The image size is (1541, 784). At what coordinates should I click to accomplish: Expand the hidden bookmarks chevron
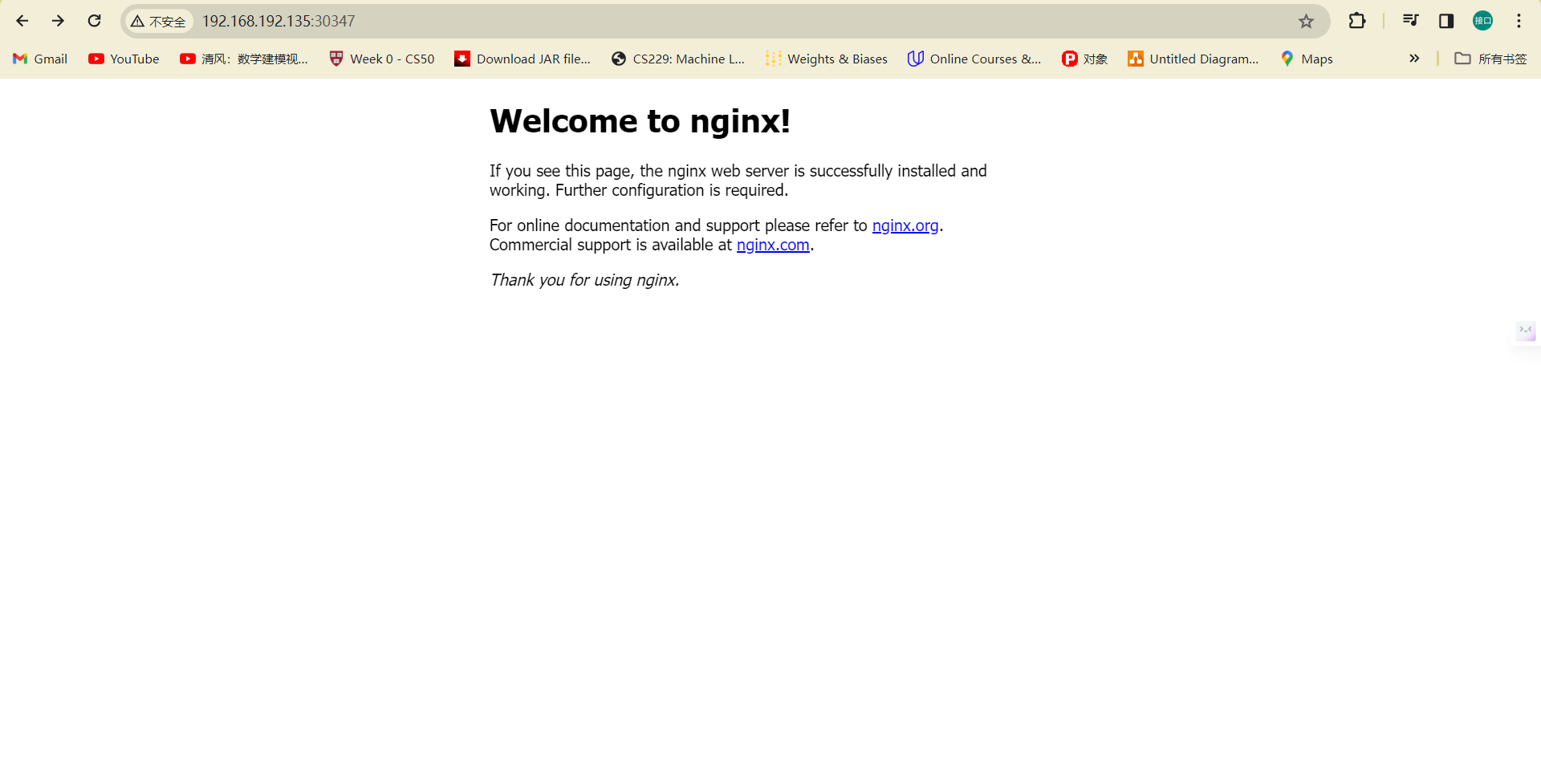click(1414, 59)
